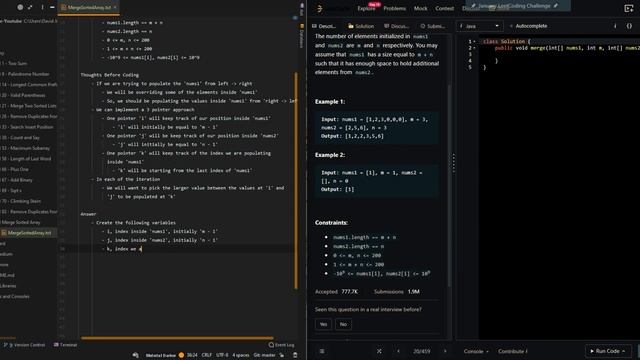Expand the Console dropdown
Image resolution: width=640 pixels, height=360 pixels.
pos(476,351)
